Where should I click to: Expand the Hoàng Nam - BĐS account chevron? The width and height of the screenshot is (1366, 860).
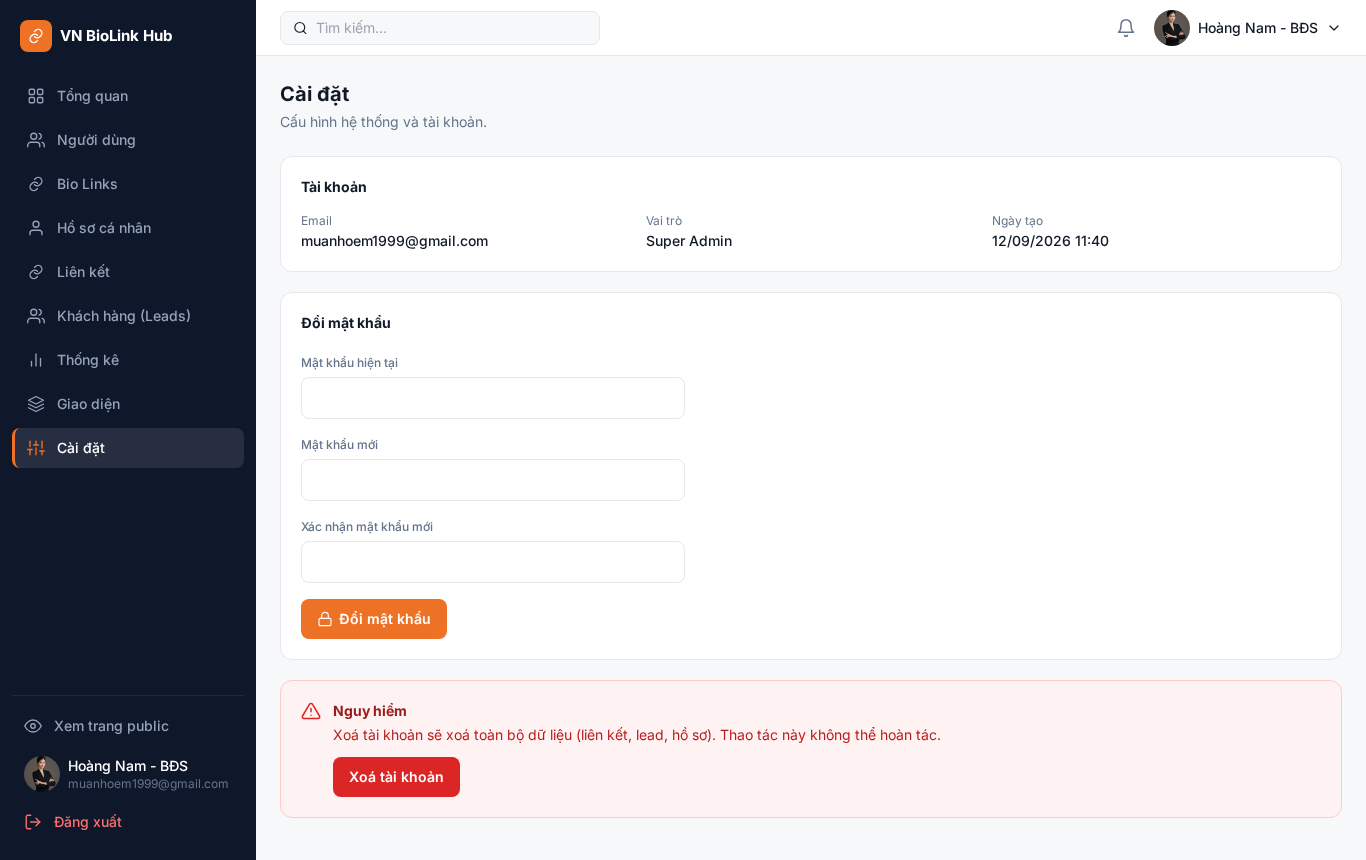1334,28
